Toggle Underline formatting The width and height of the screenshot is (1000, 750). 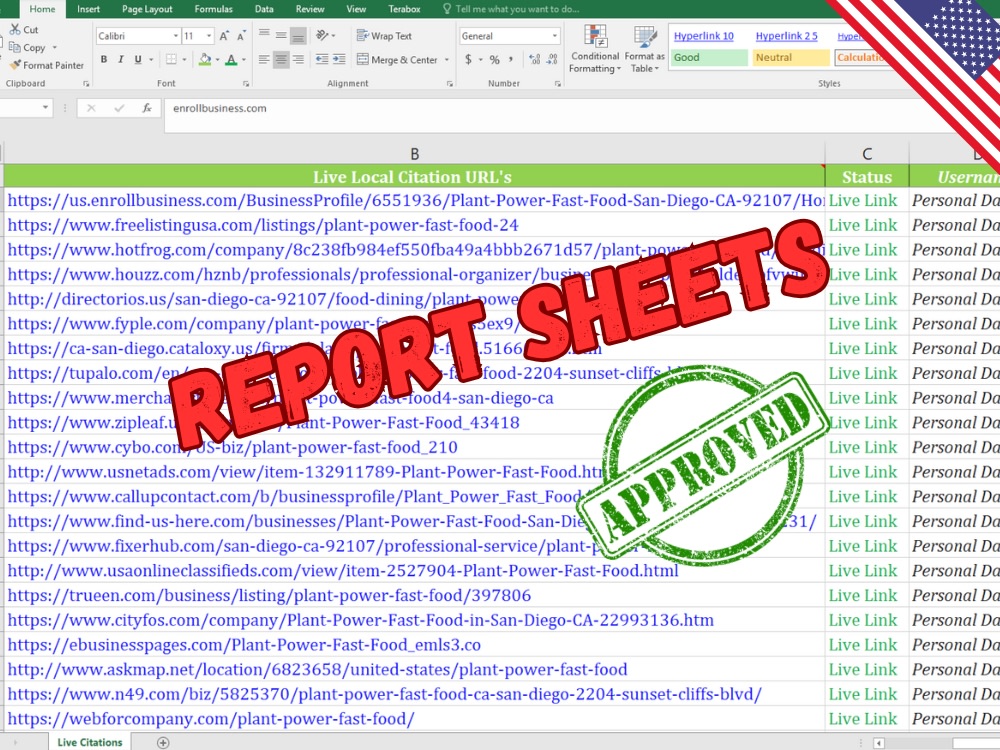[x=138, y=59]
